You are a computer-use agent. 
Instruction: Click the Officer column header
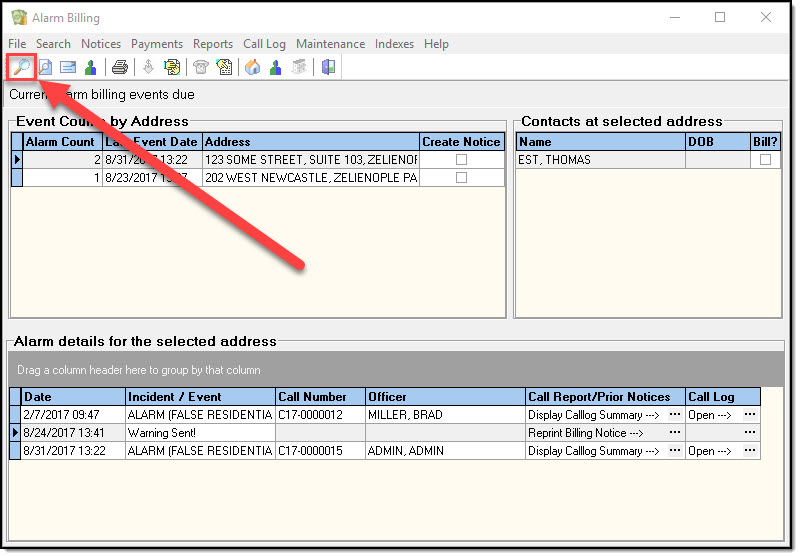444,397
